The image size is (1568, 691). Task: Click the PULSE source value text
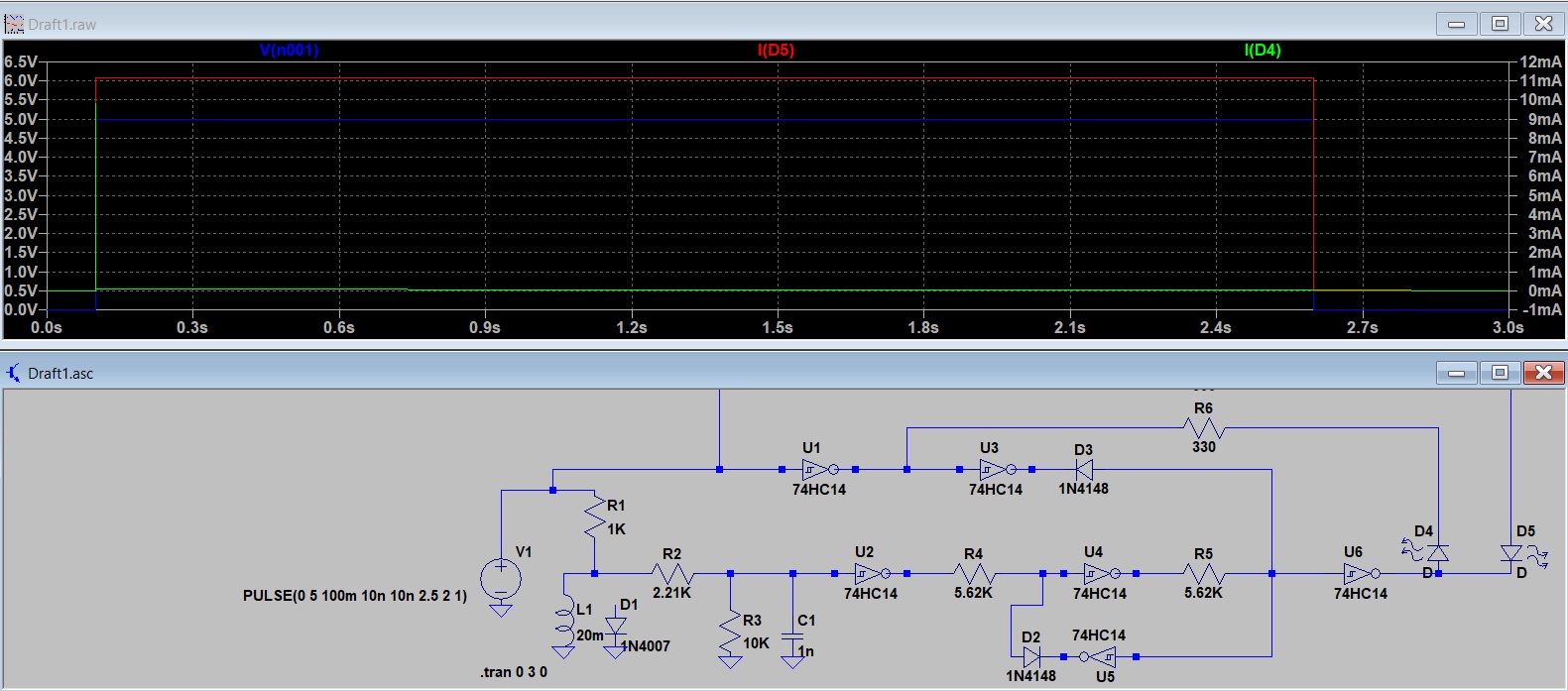[355, 596]
